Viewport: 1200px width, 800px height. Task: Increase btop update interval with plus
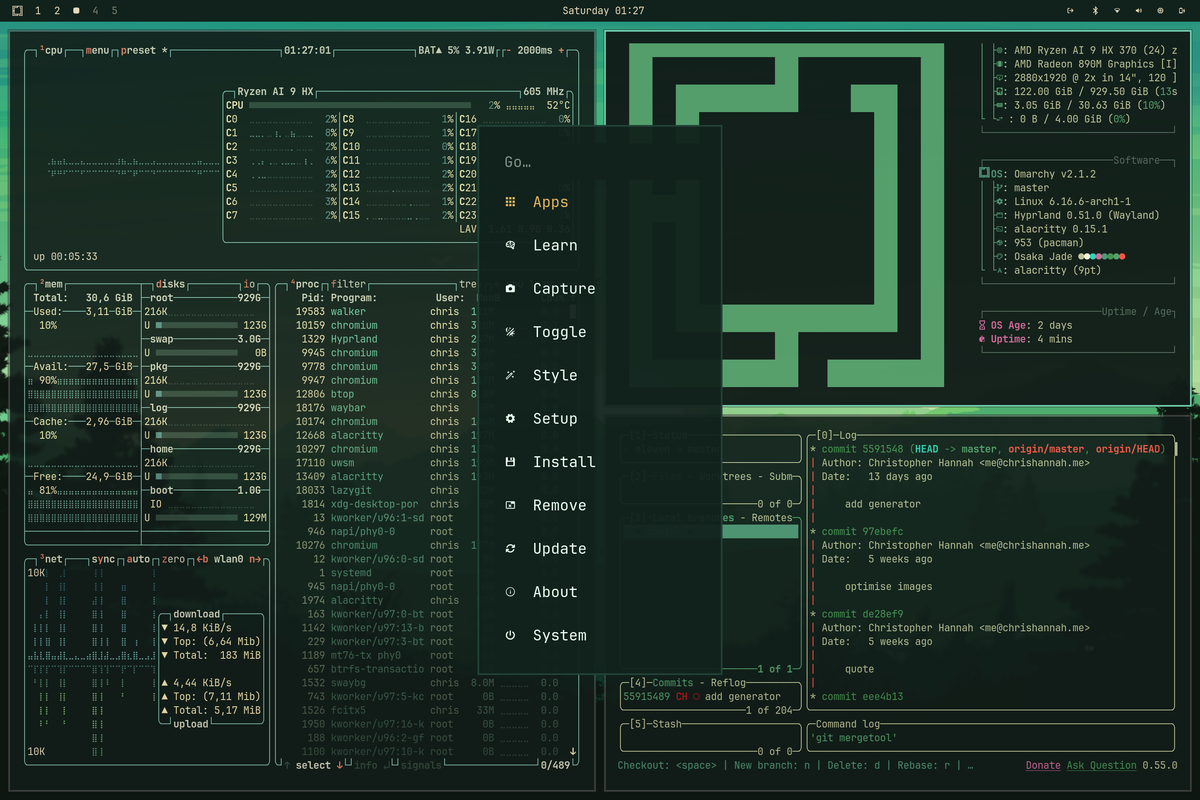[561, 50]
